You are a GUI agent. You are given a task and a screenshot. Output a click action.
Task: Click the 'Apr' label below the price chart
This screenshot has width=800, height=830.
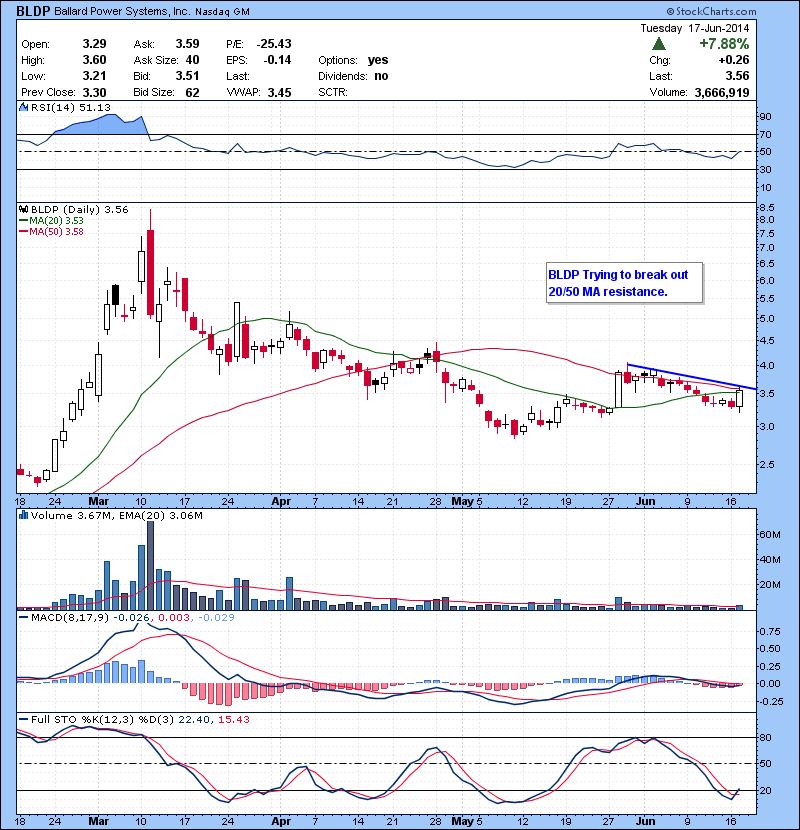coord(281,501)
